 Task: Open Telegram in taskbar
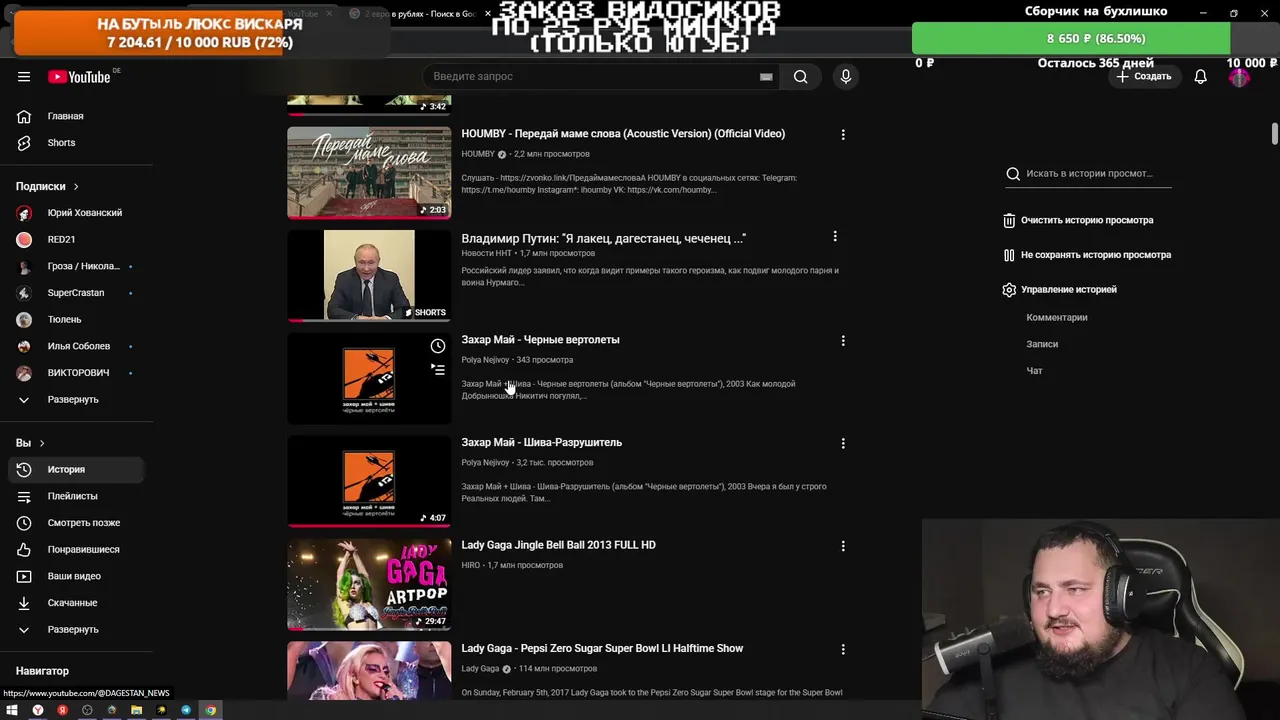coord(186,711)
